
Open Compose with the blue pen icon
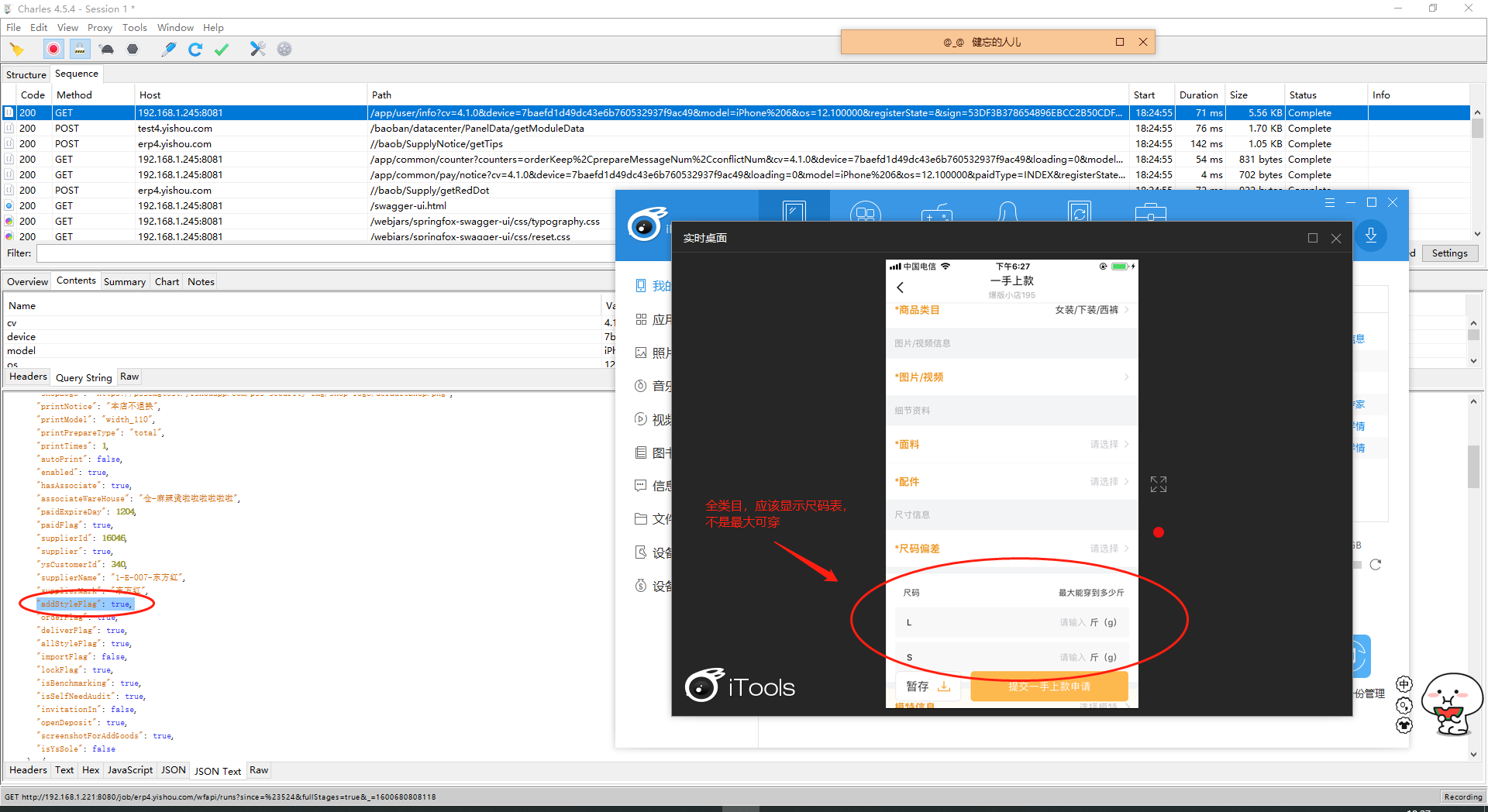[x=168, y=50]
